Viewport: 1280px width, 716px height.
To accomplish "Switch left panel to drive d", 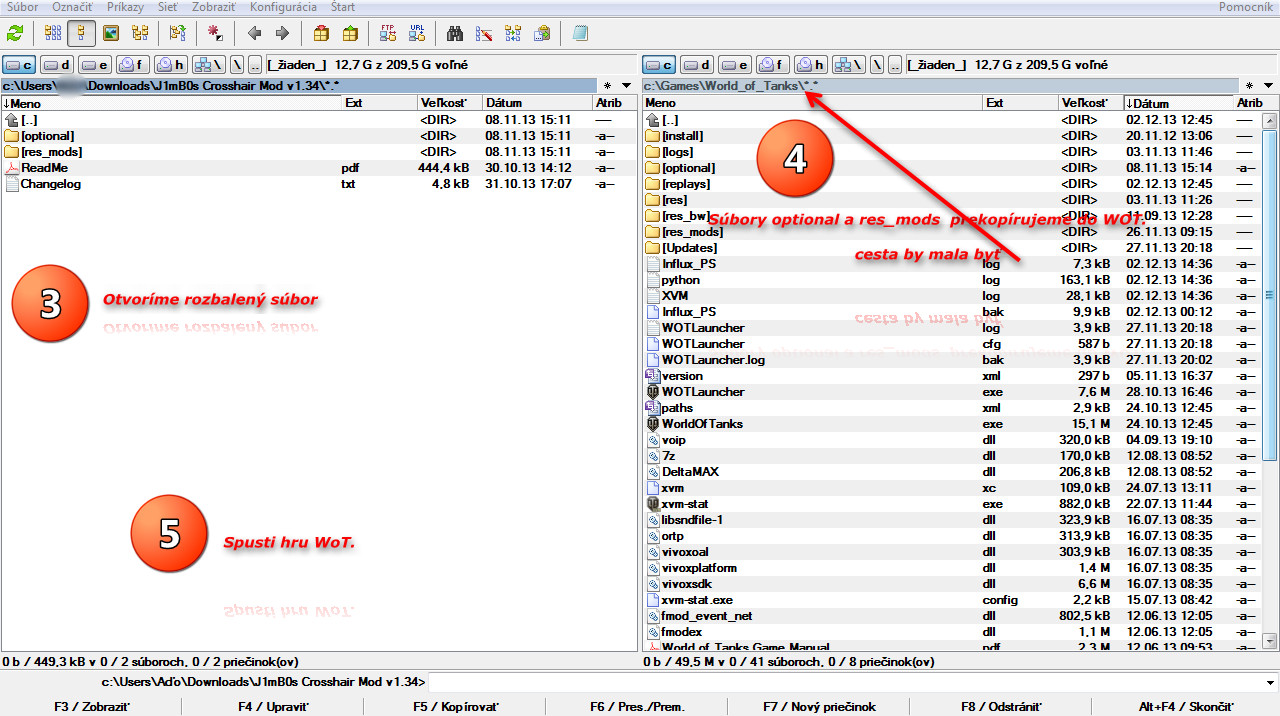I will [x=56, y=65].
